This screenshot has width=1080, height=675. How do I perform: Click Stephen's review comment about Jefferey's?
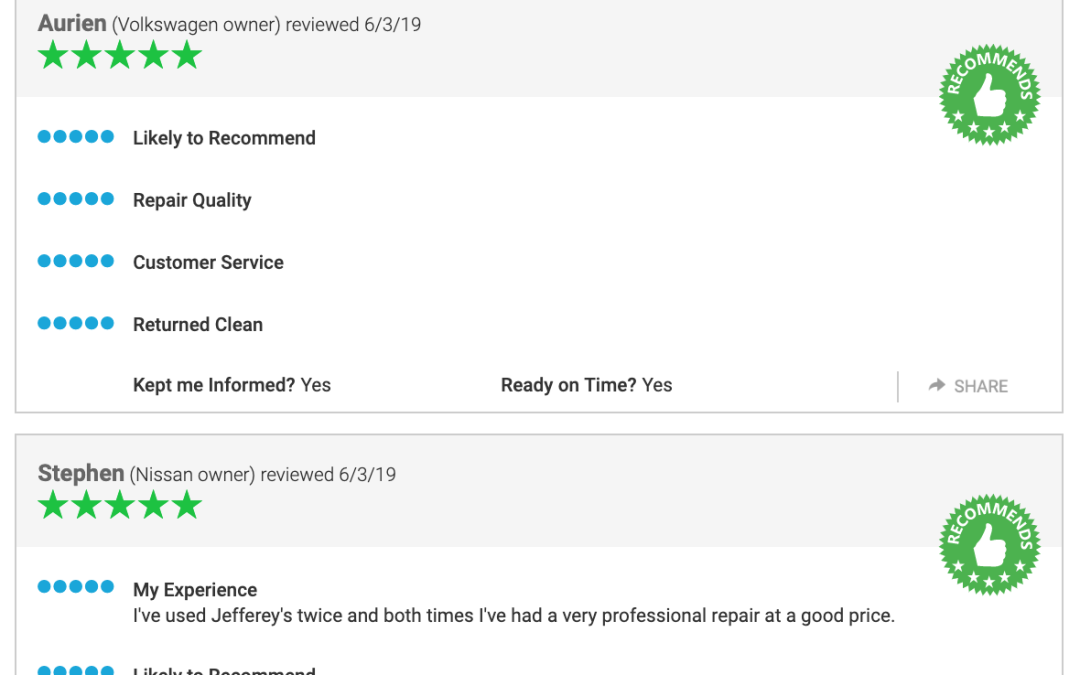(x=514, y=615)
